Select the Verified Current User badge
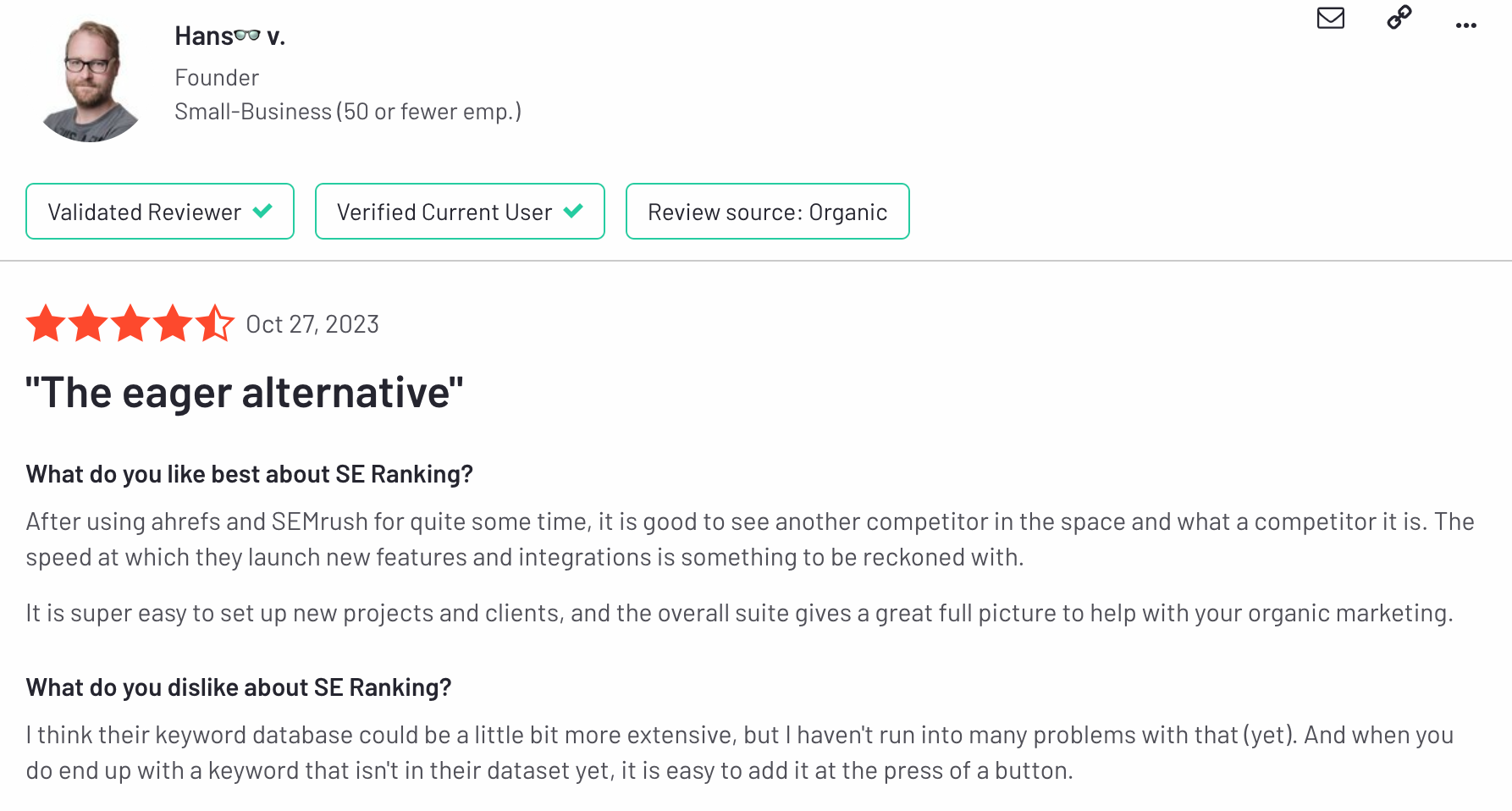Viewport: 1512px width, 811px height. point(460,212)
